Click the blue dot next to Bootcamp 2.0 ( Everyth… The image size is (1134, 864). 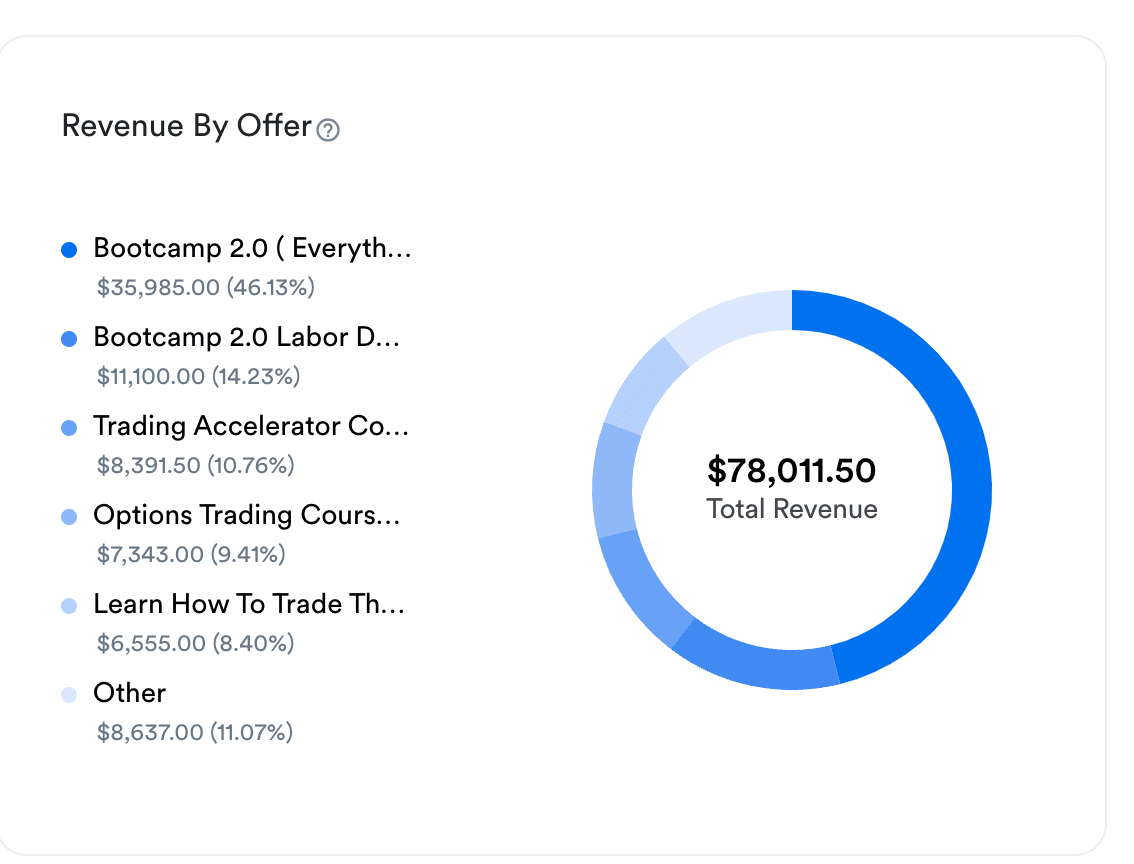pyautogui.click(x=69, y=250)
